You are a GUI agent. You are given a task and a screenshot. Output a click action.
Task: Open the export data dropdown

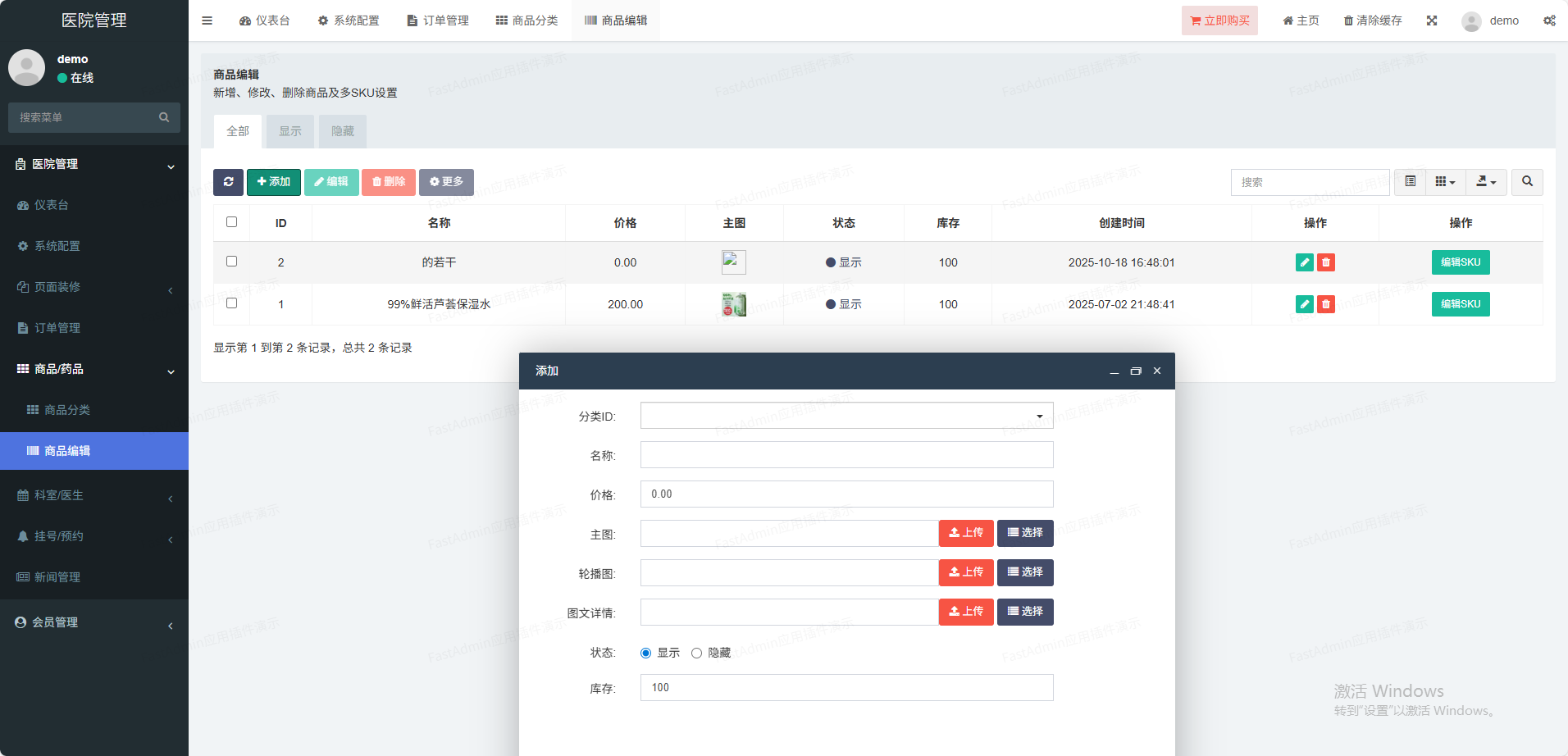[1486, 182]
